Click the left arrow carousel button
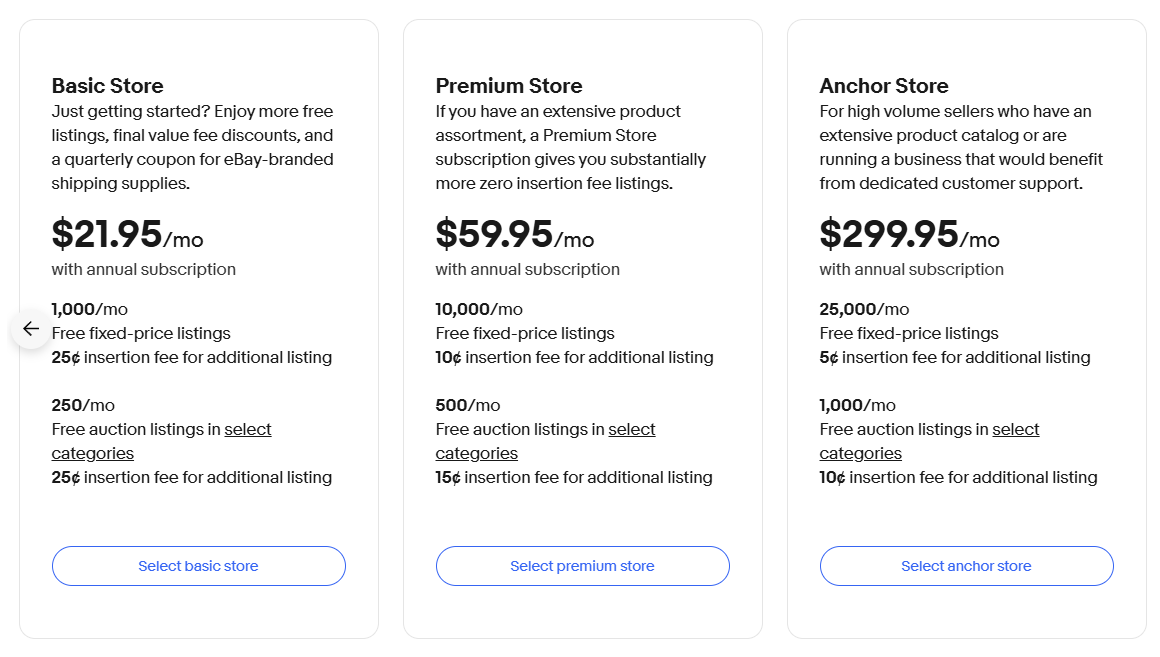 pos(30,328)
